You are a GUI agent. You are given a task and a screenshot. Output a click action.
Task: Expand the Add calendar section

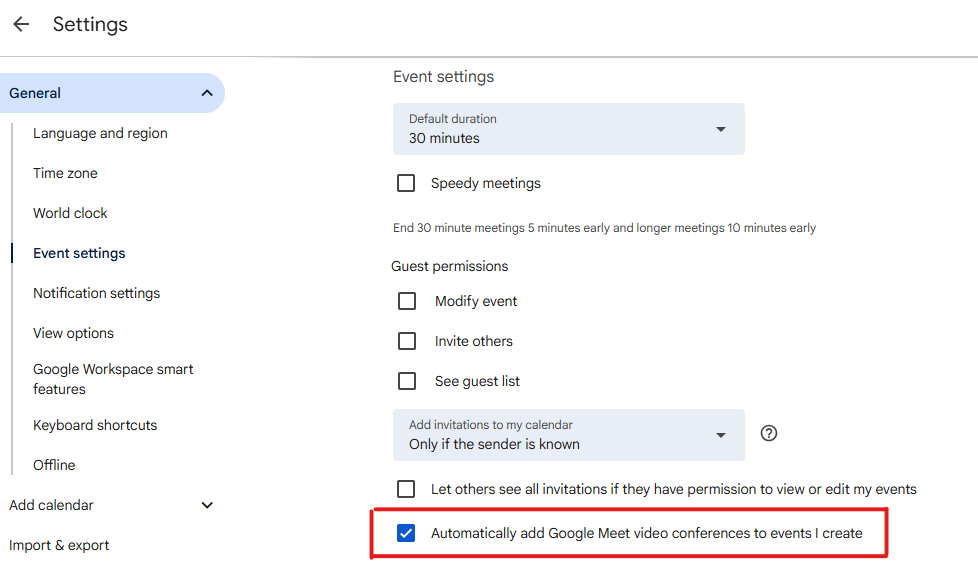pos(207,505)
